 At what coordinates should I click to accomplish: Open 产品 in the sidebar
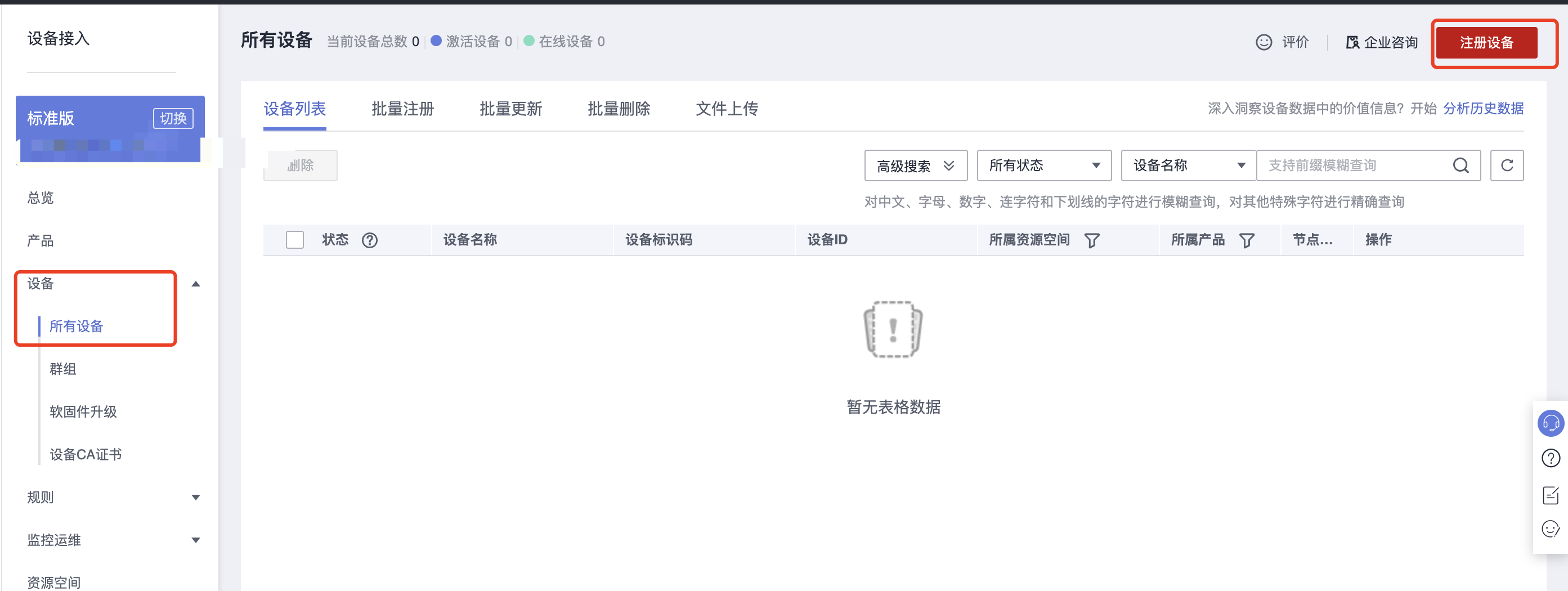tap(40, 240)
